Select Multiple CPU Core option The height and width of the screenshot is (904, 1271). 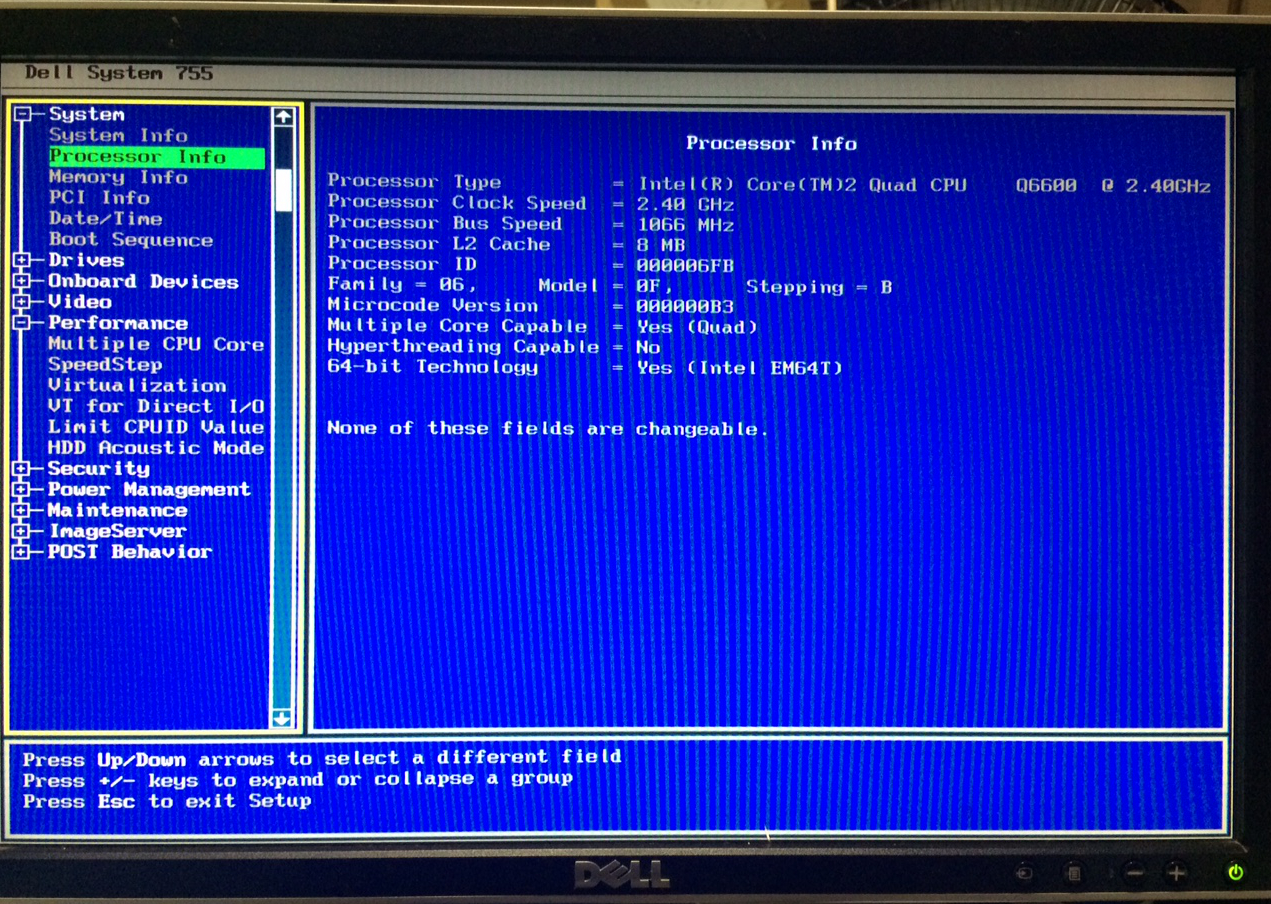[x=156, y=344]
